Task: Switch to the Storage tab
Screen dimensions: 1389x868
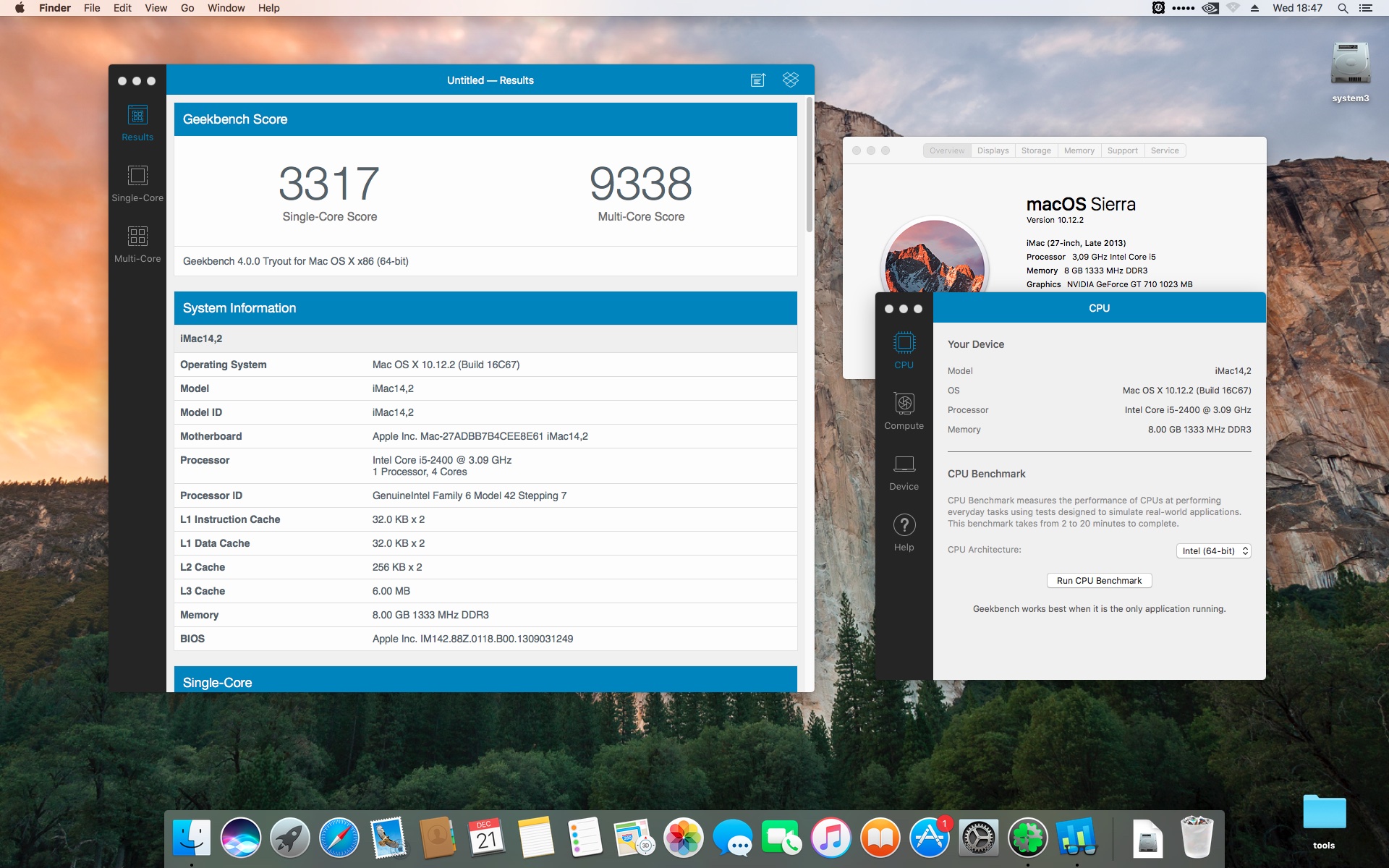Action: click(x=1036, y=150)
